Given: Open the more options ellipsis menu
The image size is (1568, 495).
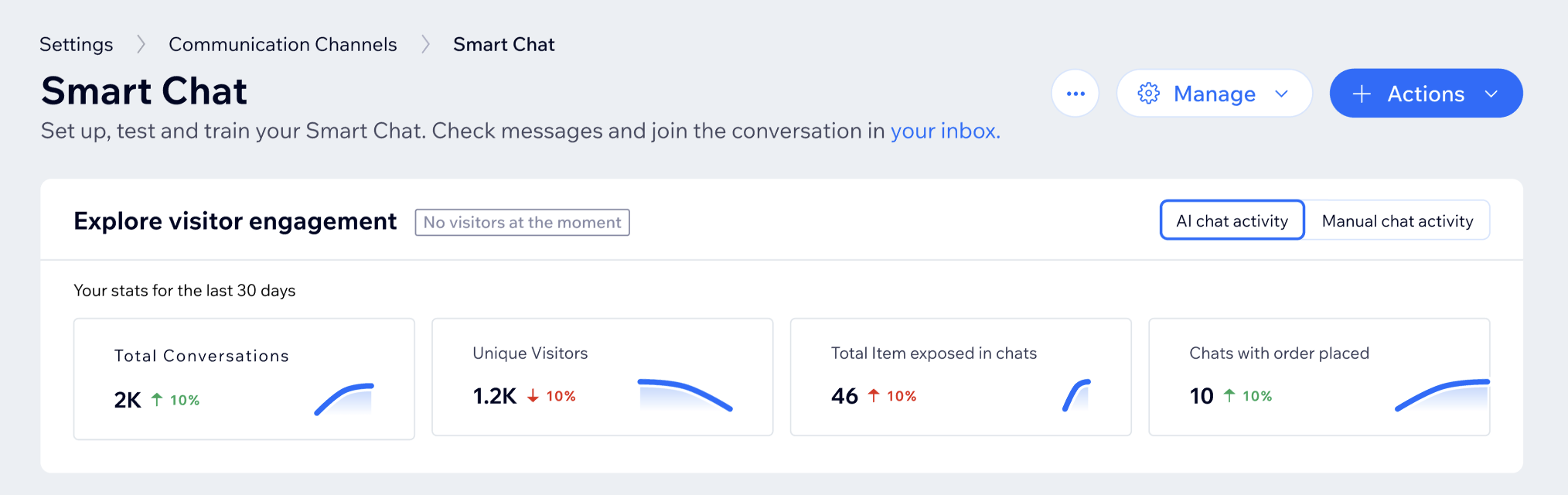Looking at the screenshot, I should pyautogui.click(x=1075, y=93).
